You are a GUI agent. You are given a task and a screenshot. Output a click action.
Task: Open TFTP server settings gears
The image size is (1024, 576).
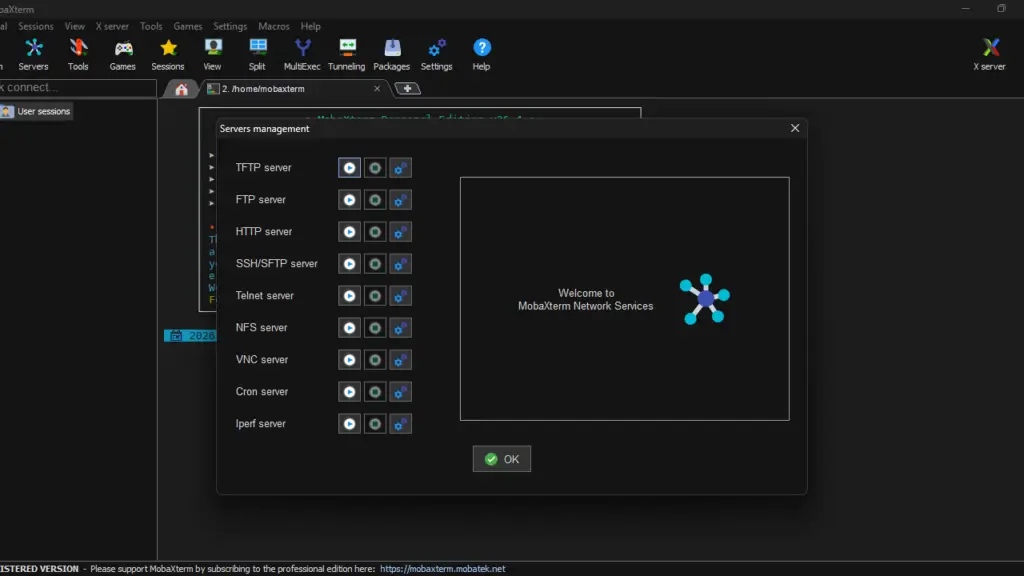click(x=400, y=168)
